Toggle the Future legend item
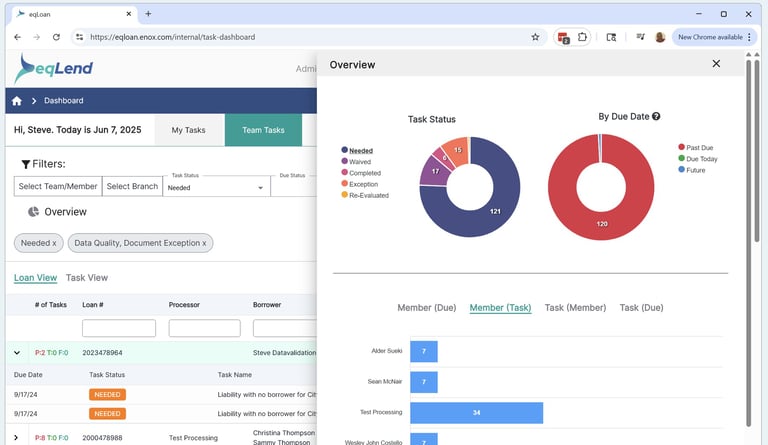768x445 pixels. pos(692,170)
